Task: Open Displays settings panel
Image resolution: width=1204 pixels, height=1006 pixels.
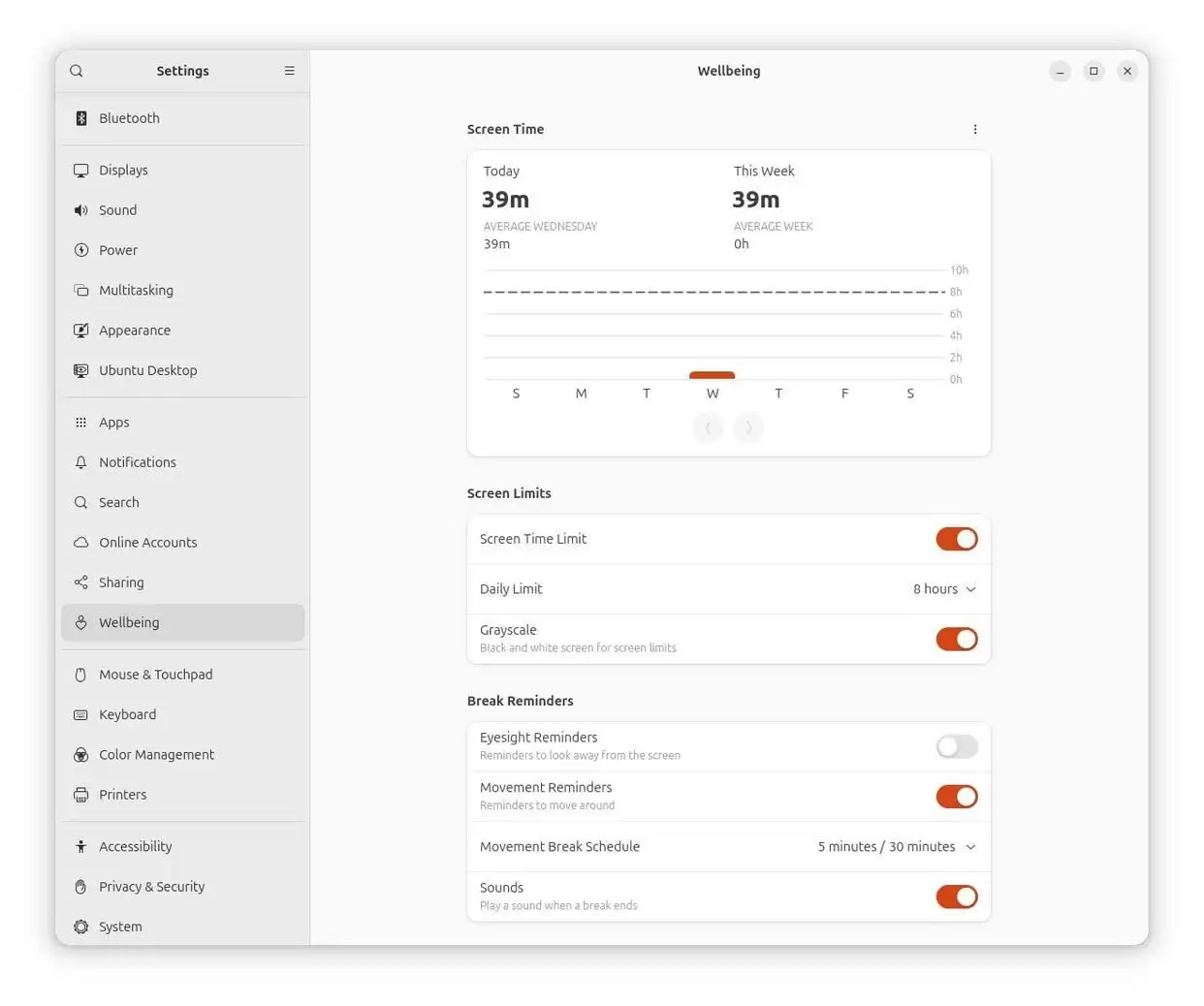Action: [183, 171]
